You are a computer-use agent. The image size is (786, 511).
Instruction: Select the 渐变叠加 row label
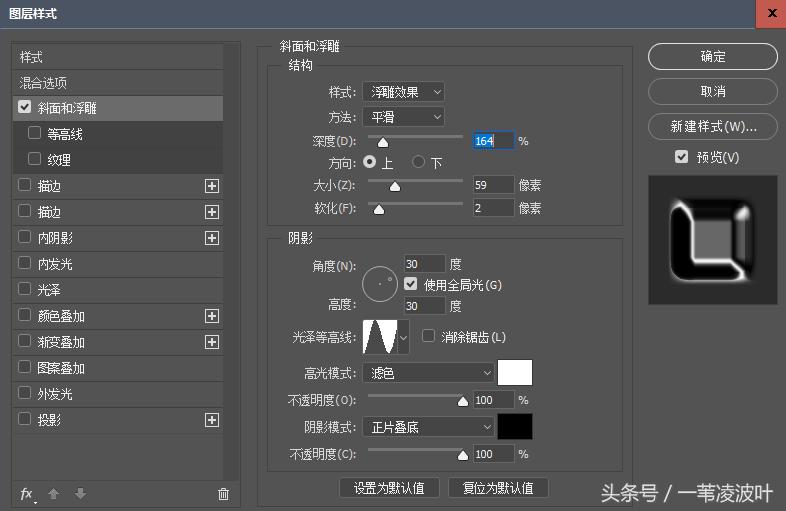click(x=61, y=342)
